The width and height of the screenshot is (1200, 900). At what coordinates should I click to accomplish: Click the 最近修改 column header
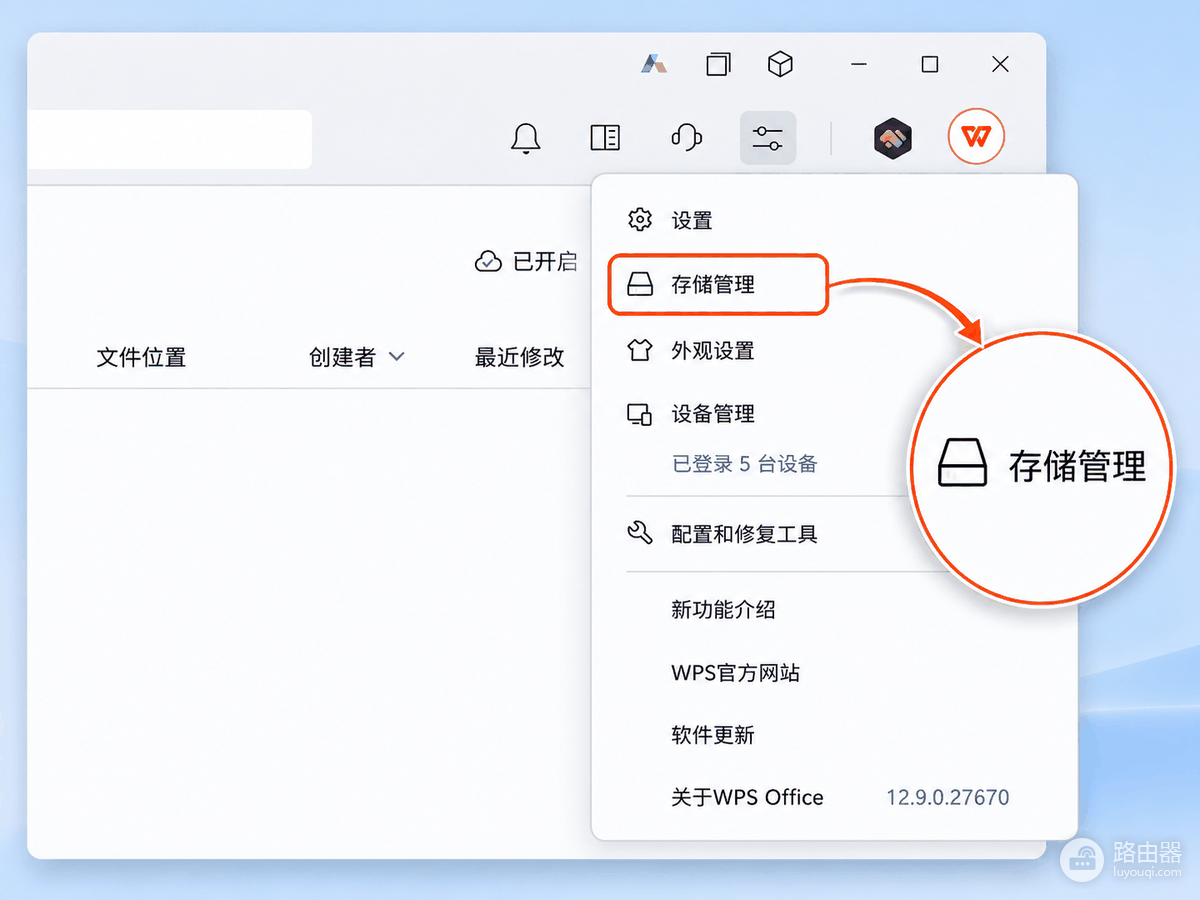(520, 357)
